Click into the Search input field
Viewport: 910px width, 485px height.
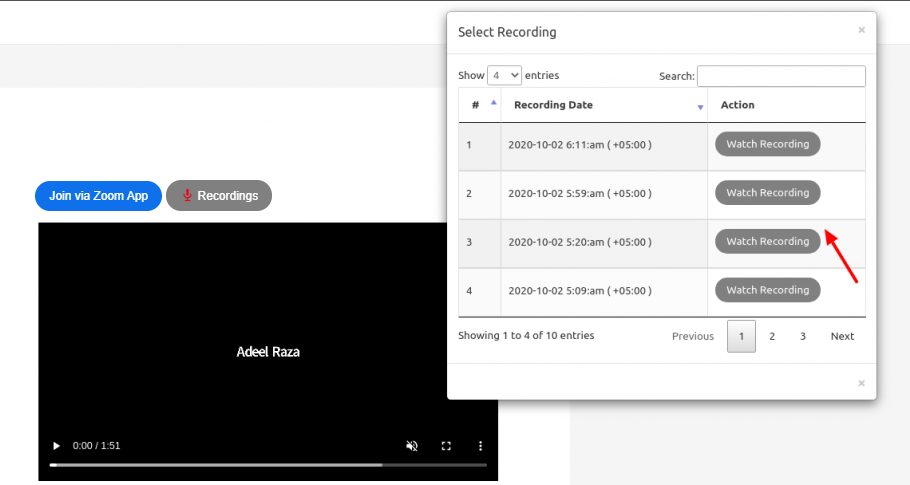[x=781, y=76]
